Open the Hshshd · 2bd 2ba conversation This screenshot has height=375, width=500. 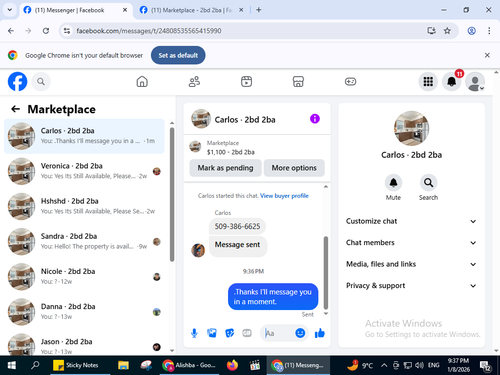pos(84,206)
